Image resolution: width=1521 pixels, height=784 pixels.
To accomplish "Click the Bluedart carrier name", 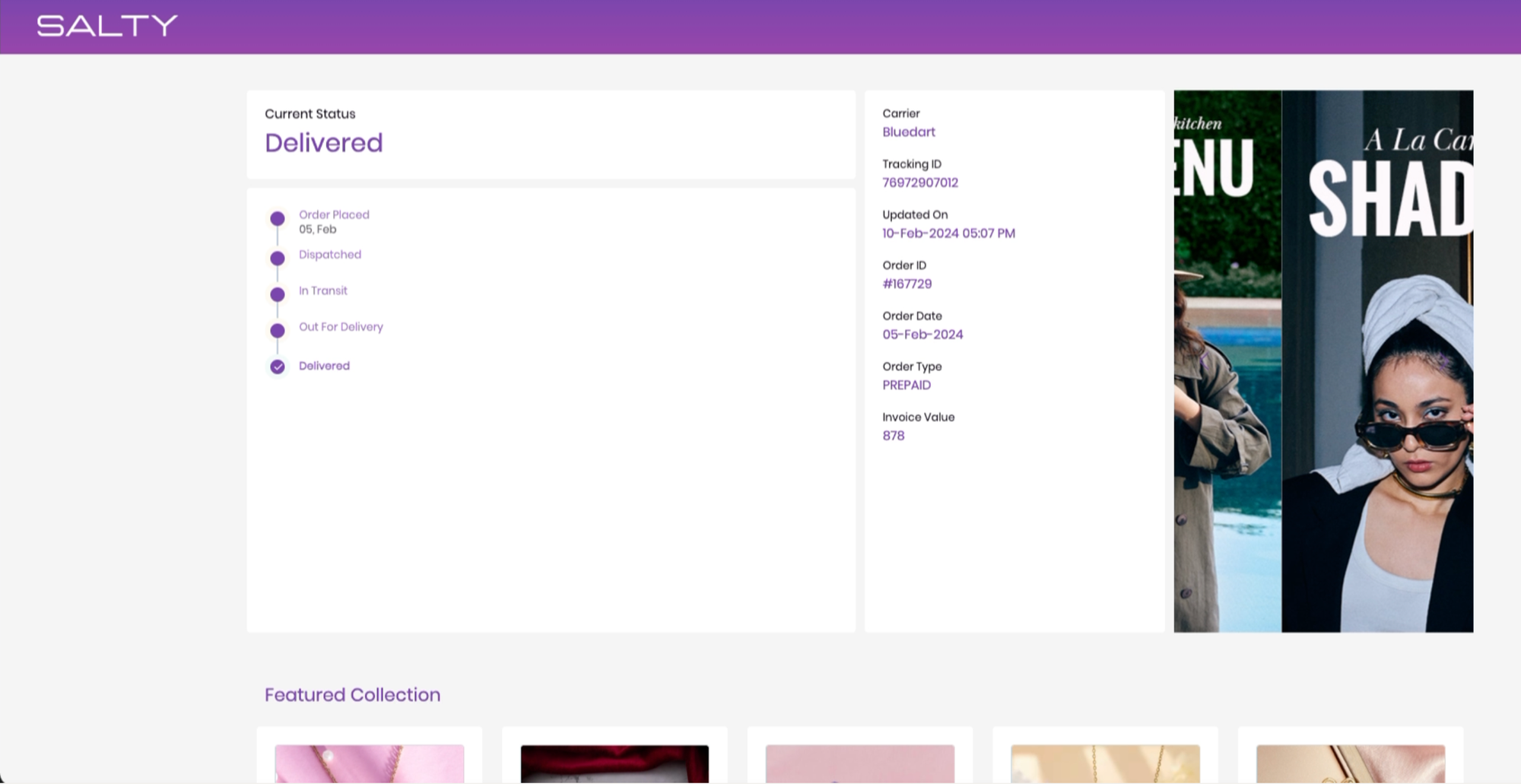I will tap(909, 132).
